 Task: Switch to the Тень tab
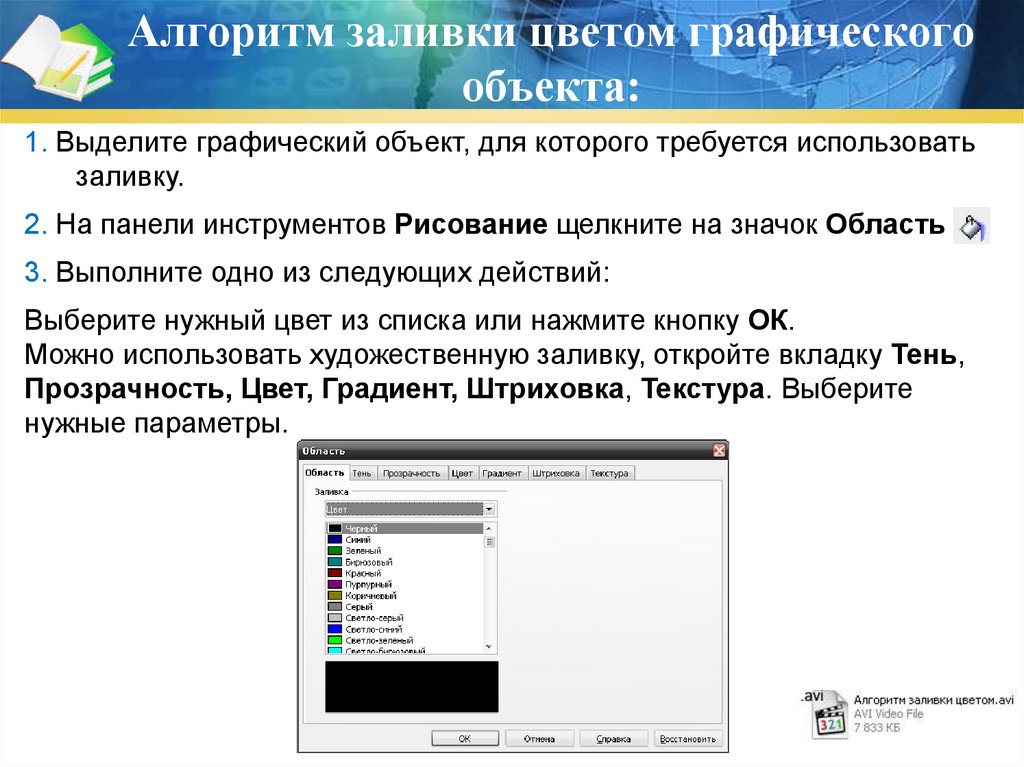click(x=362, y=473)
